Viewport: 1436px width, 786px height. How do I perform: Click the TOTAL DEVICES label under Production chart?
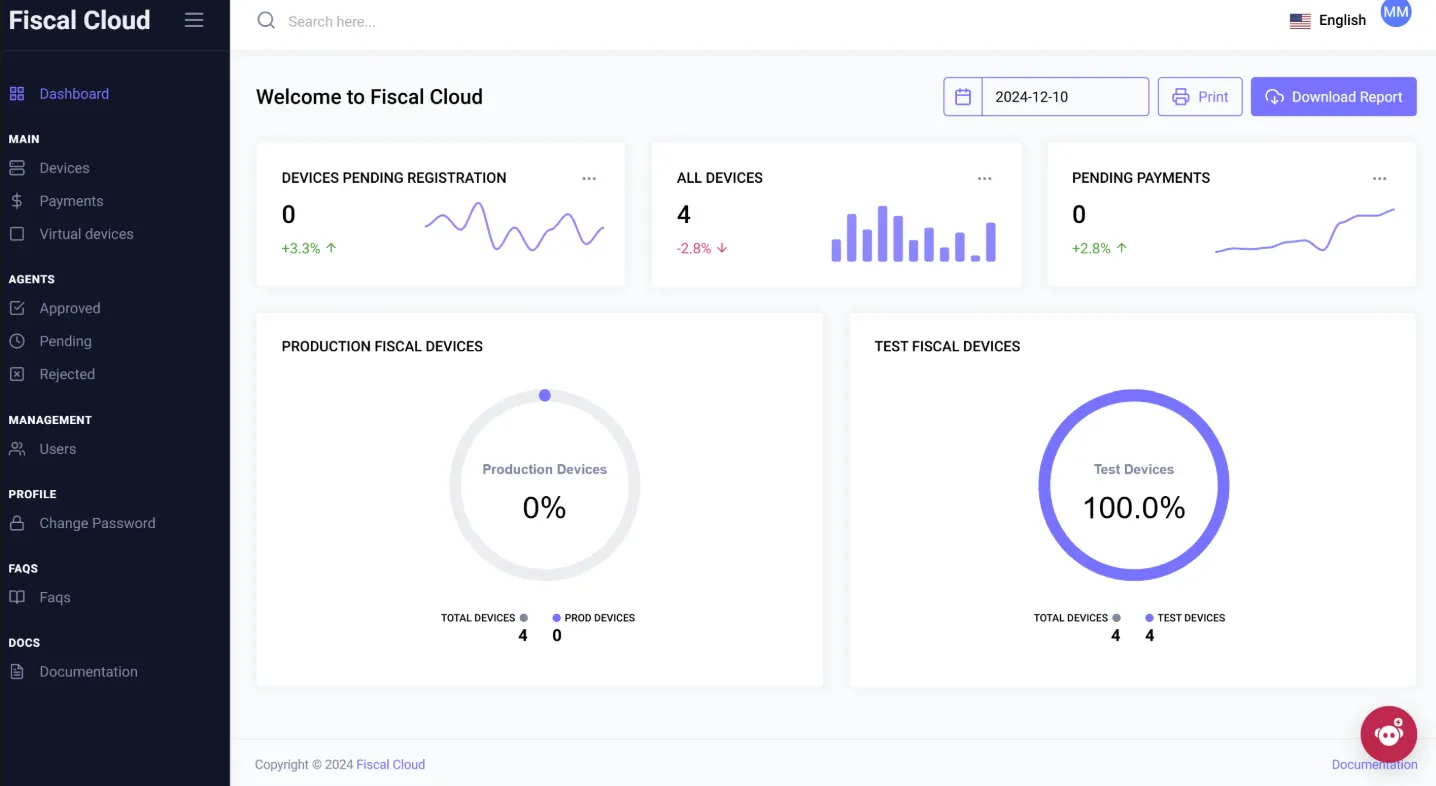(478, 618)
